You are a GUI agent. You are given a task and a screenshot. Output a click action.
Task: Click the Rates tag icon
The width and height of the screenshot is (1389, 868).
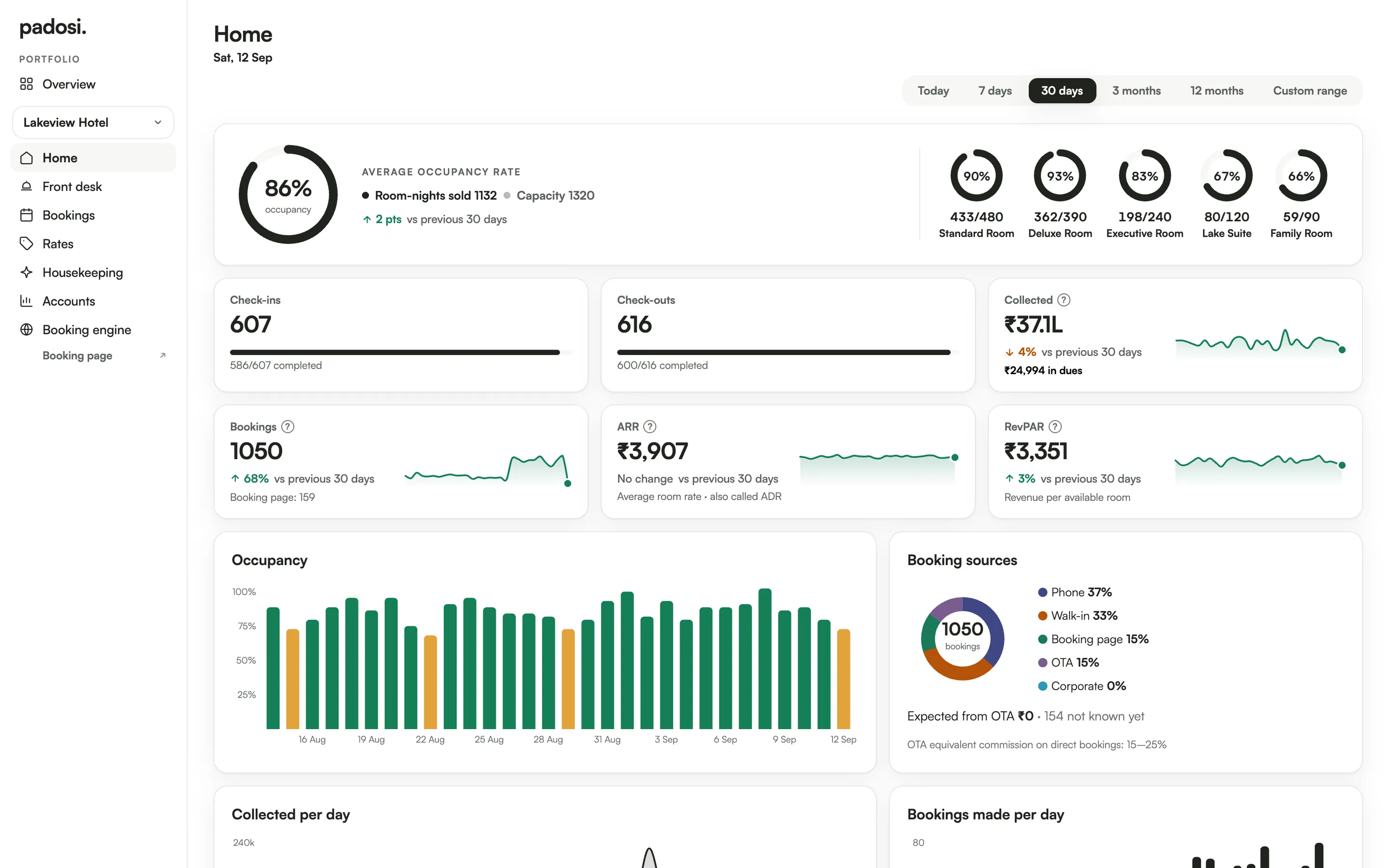click(27, 244)
